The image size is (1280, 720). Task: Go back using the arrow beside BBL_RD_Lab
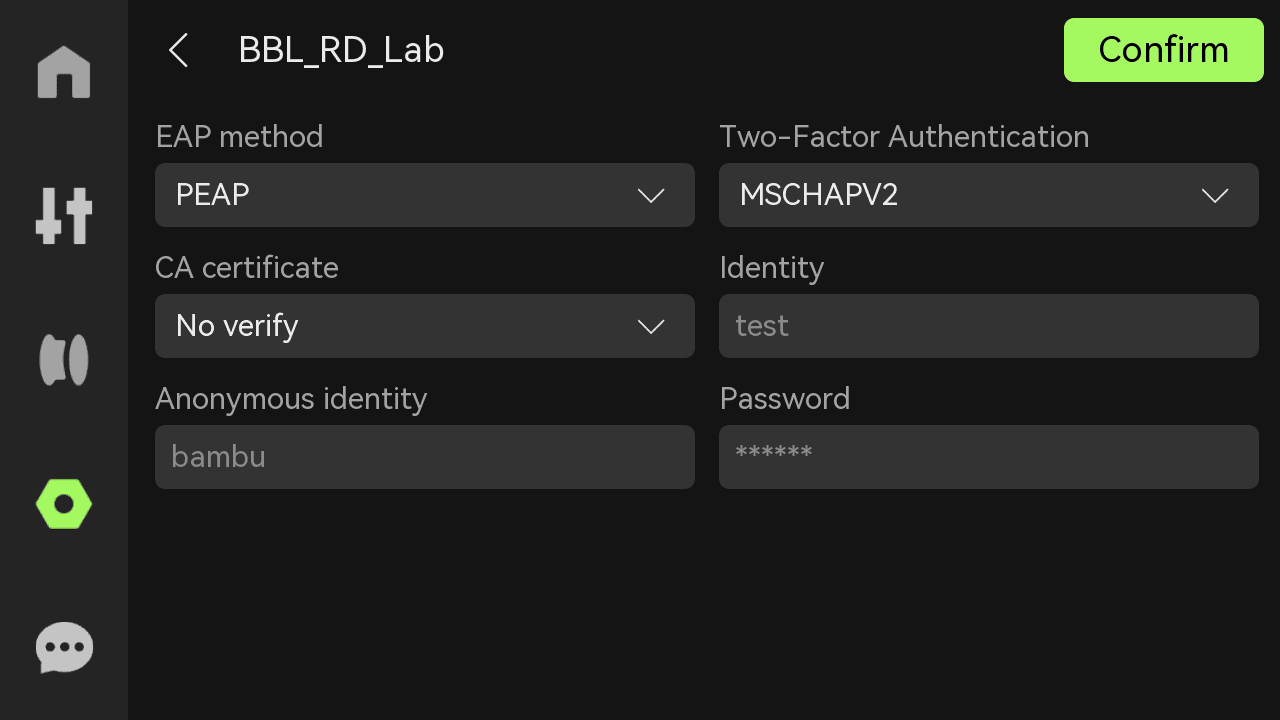point(178,50)
